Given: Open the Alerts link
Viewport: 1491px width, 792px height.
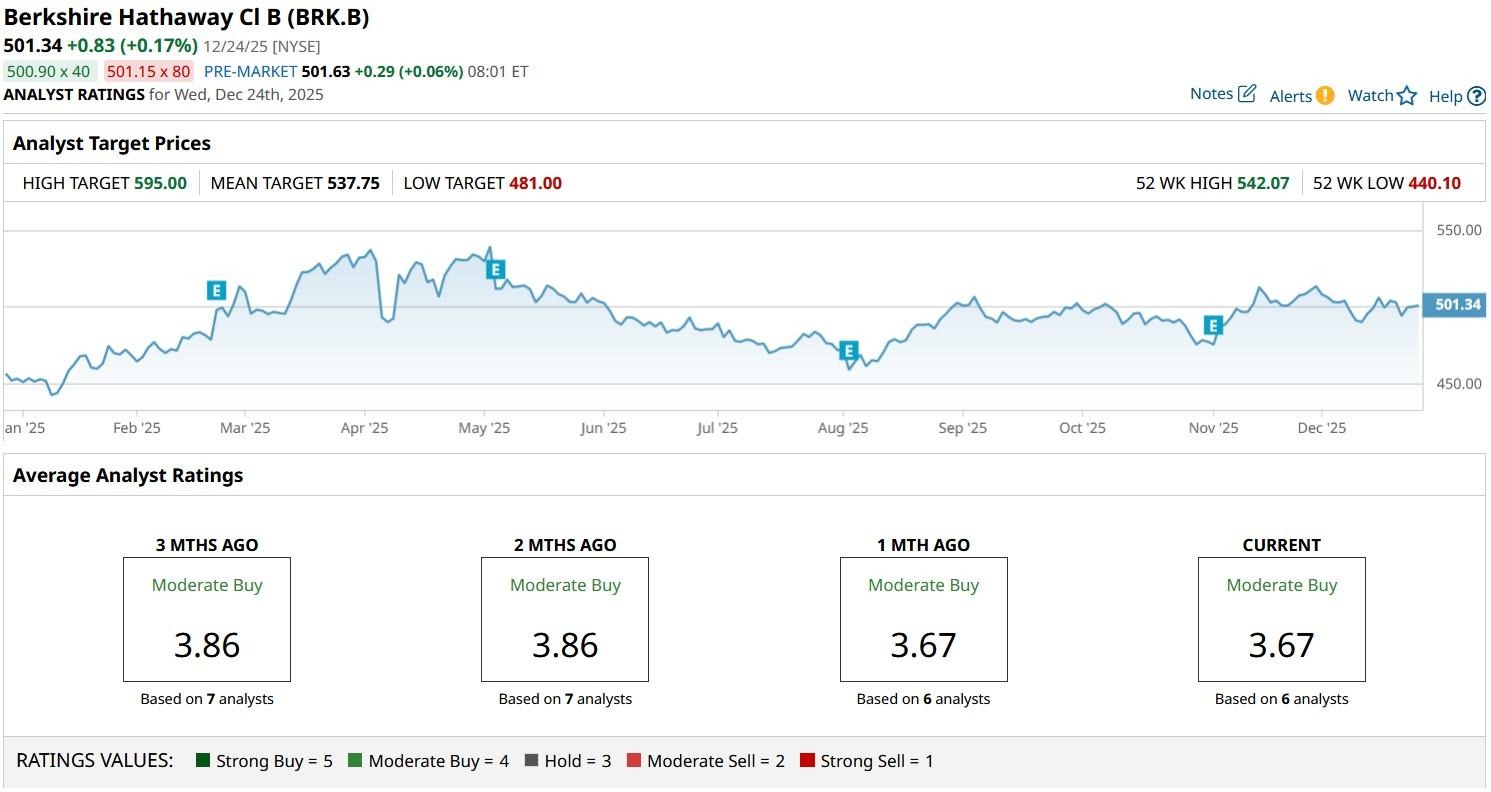Looking at the screenshot, I should [1290, 96].
